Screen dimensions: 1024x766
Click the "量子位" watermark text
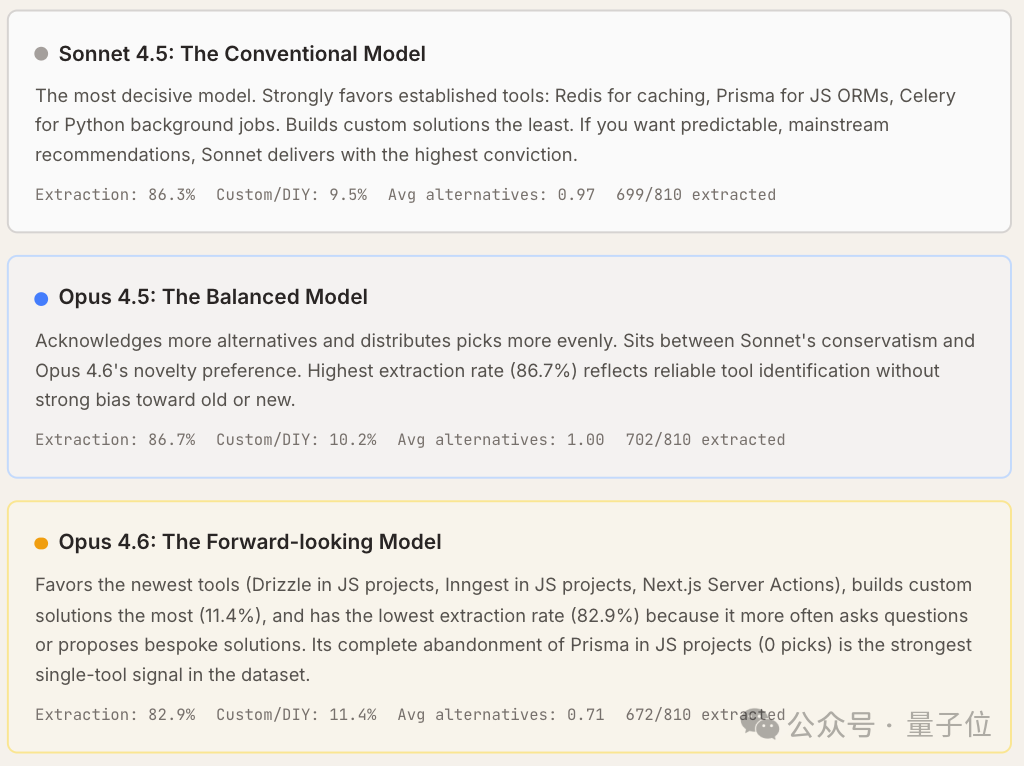[x=949, y=725]
